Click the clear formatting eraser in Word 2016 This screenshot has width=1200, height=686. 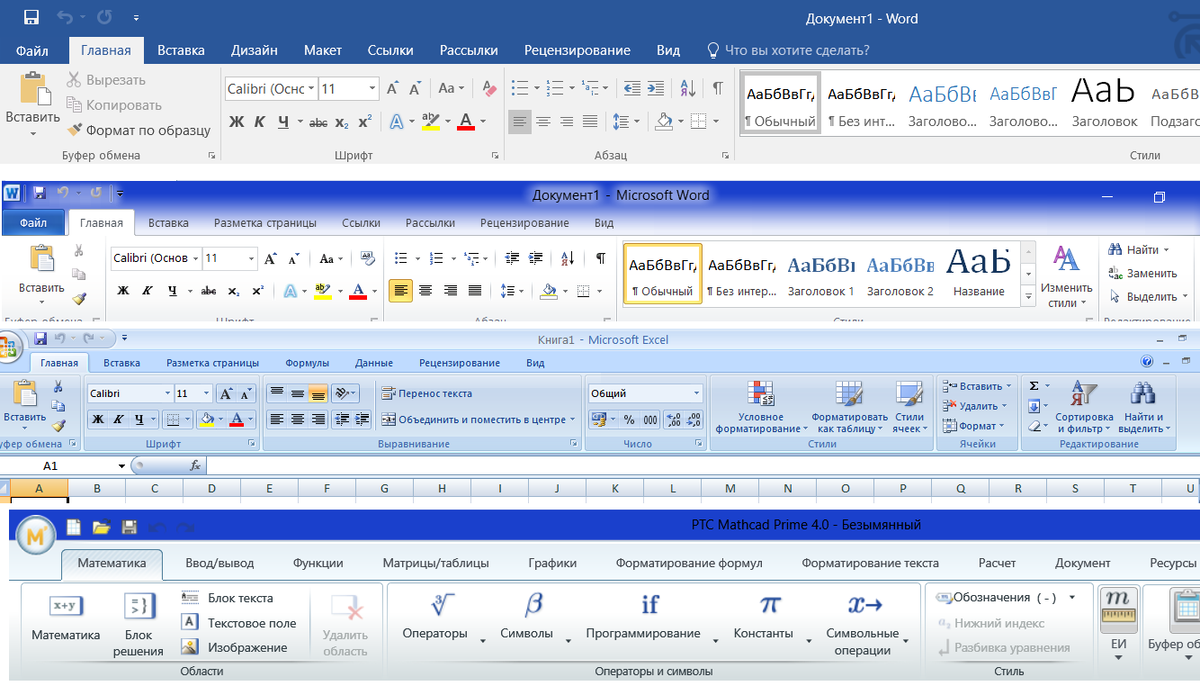click(489, 89)
